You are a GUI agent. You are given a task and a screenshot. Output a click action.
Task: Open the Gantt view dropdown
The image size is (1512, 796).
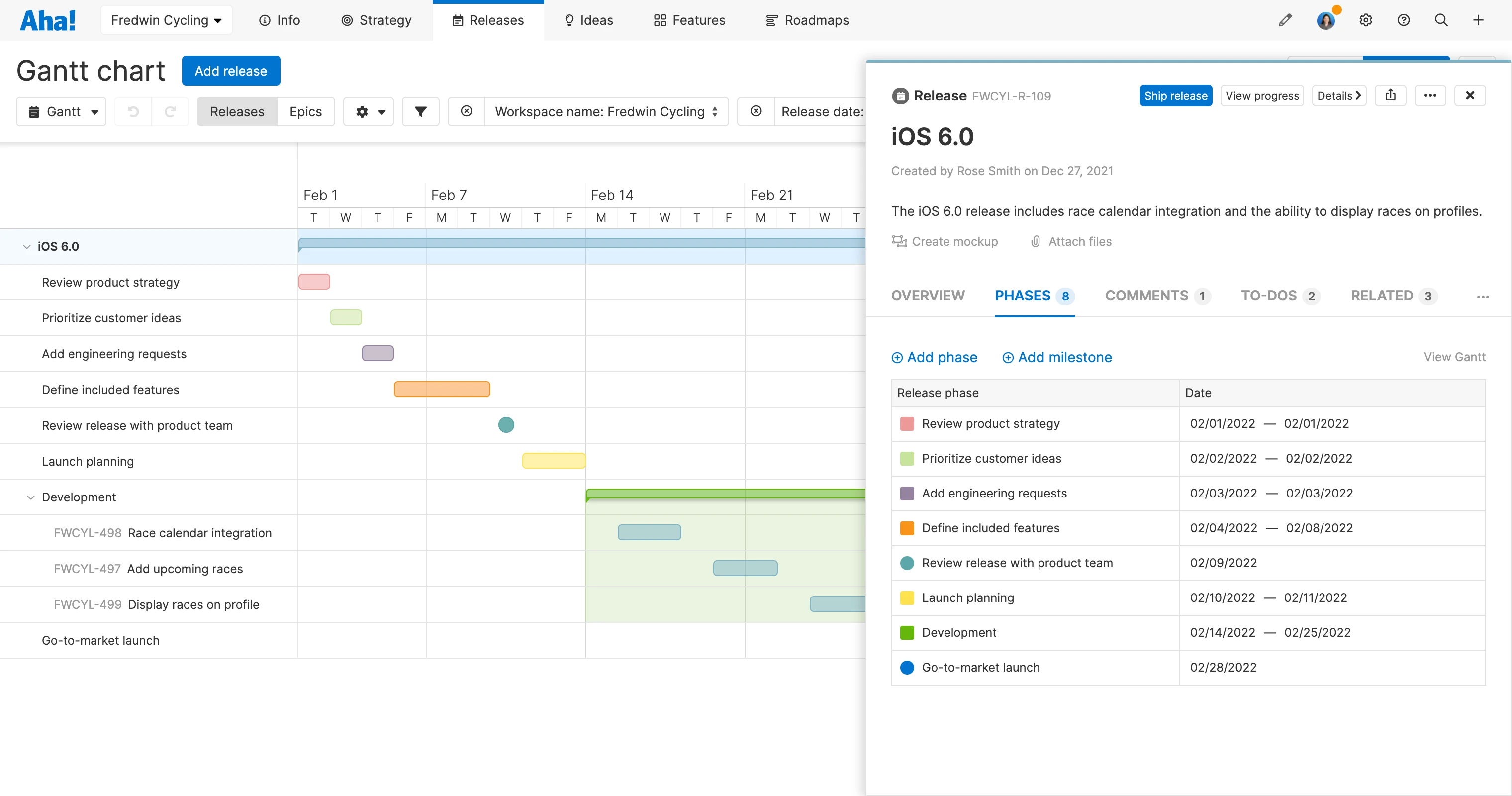[62, 111]
